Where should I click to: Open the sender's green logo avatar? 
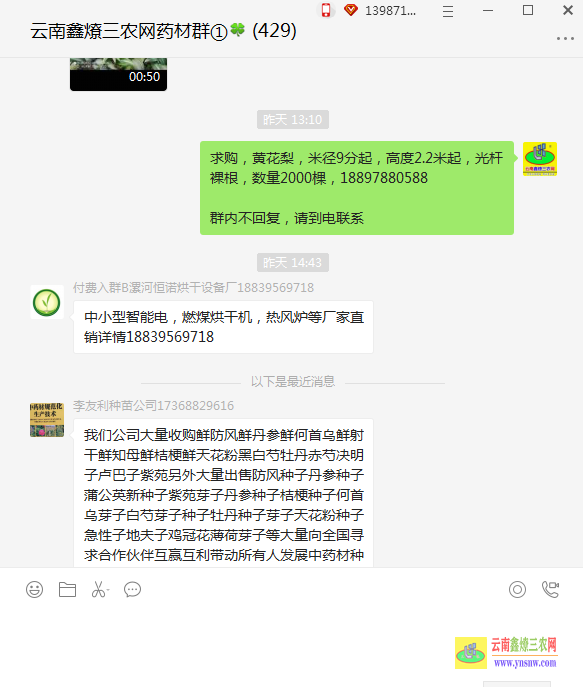540,159
